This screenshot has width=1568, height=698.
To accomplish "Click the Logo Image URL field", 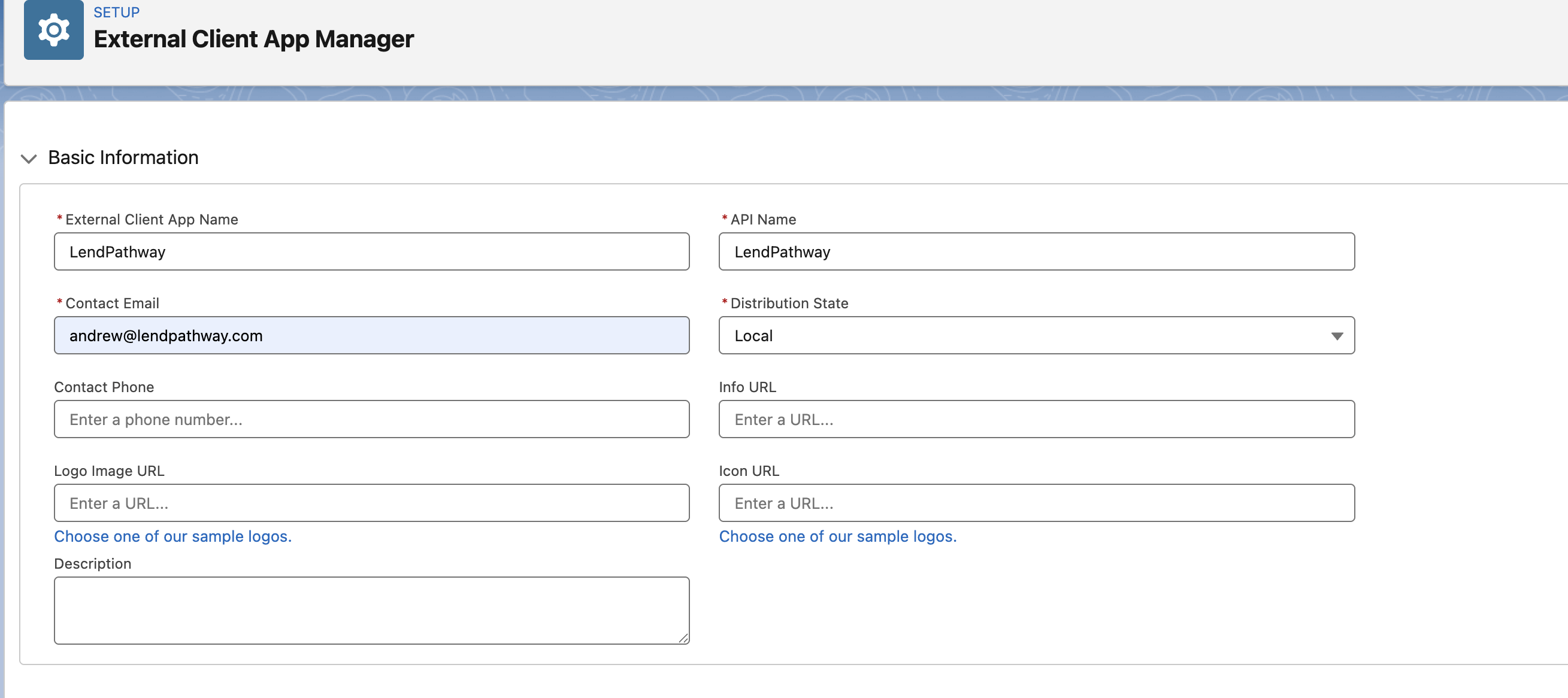I will (371, 503).
